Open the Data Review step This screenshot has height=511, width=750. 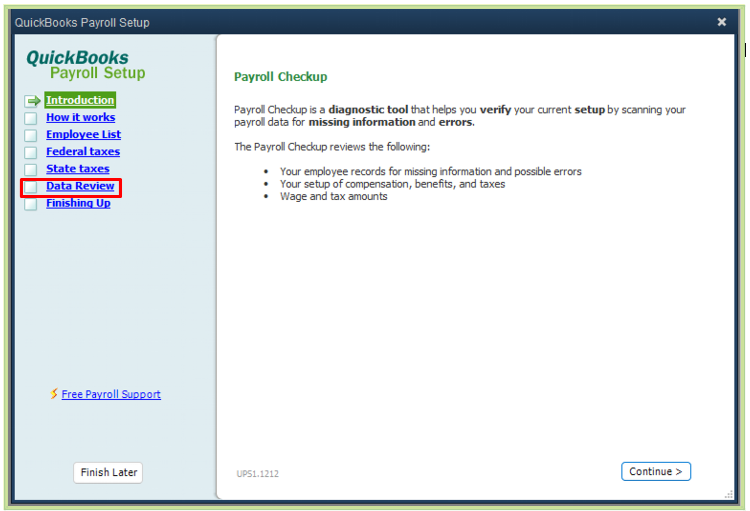(x=80, y=186)
